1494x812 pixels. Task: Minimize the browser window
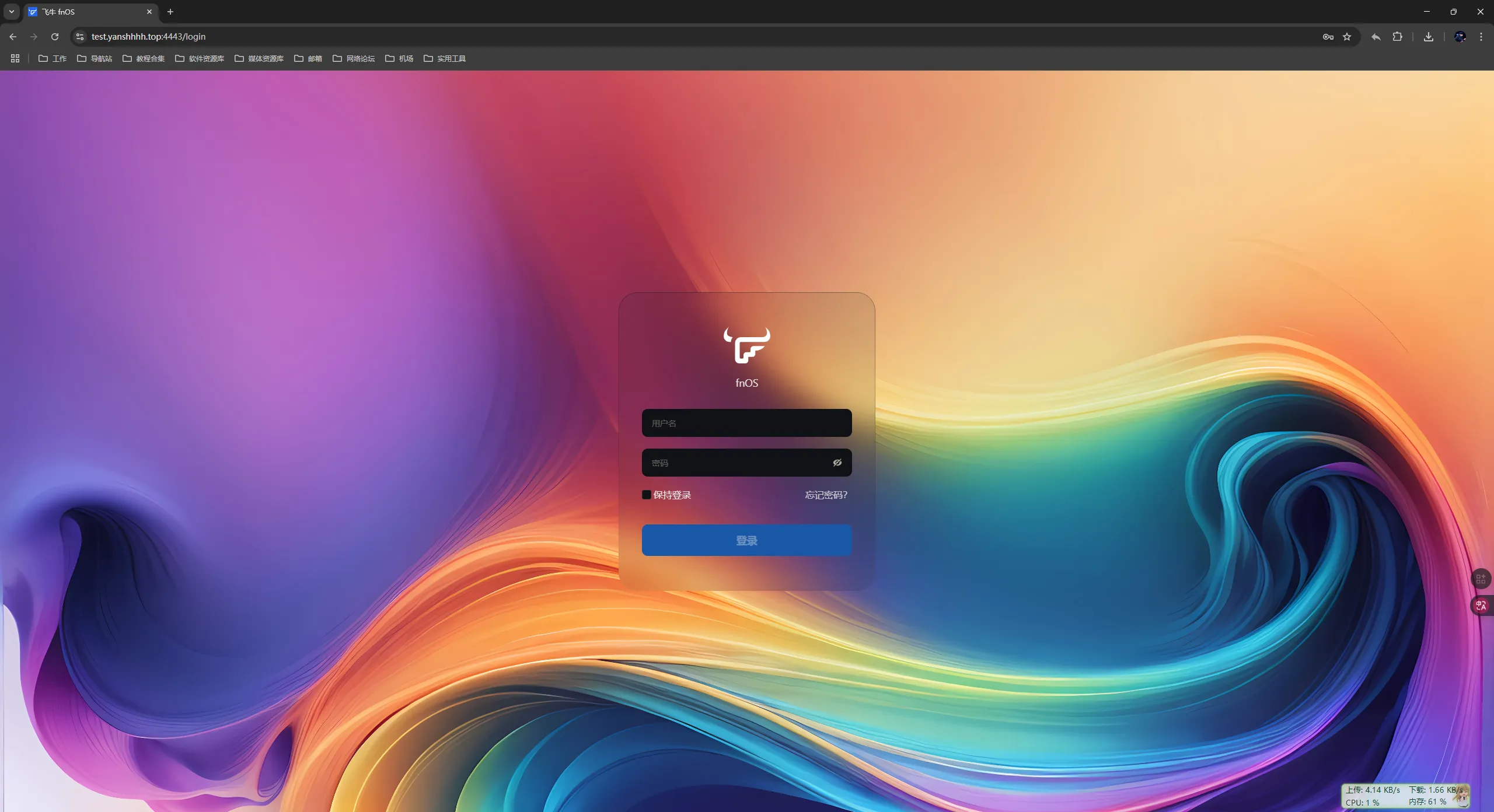1427,12
